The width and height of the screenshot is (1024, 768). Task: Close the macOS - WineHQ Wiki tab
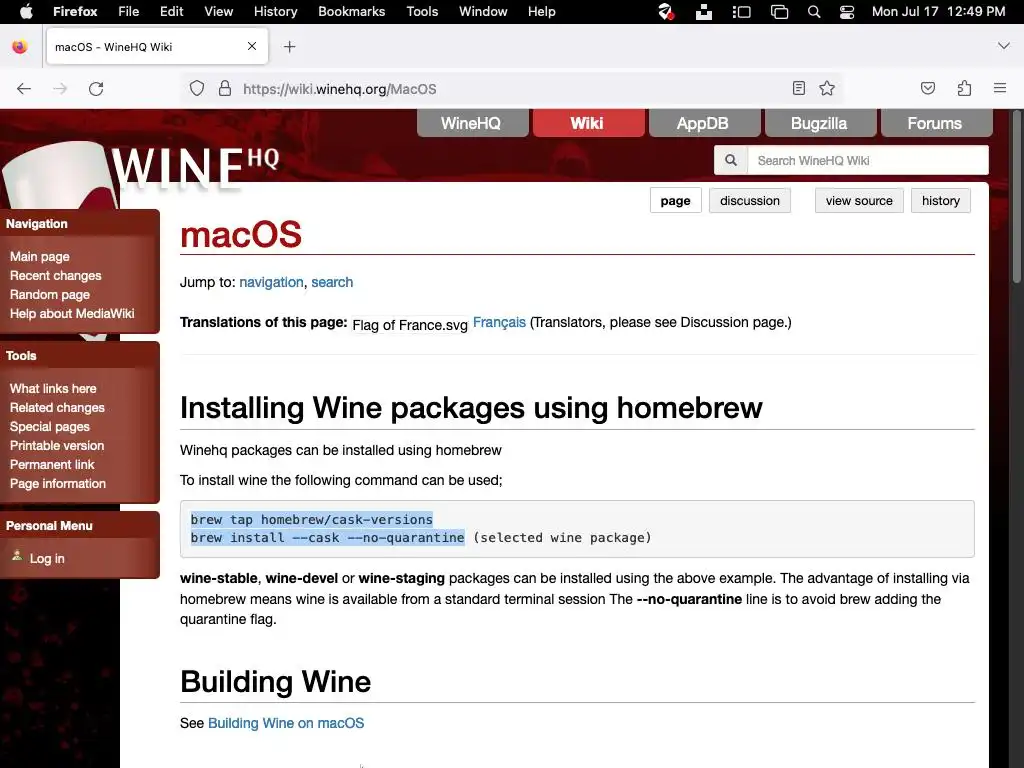tap(252, 46)
